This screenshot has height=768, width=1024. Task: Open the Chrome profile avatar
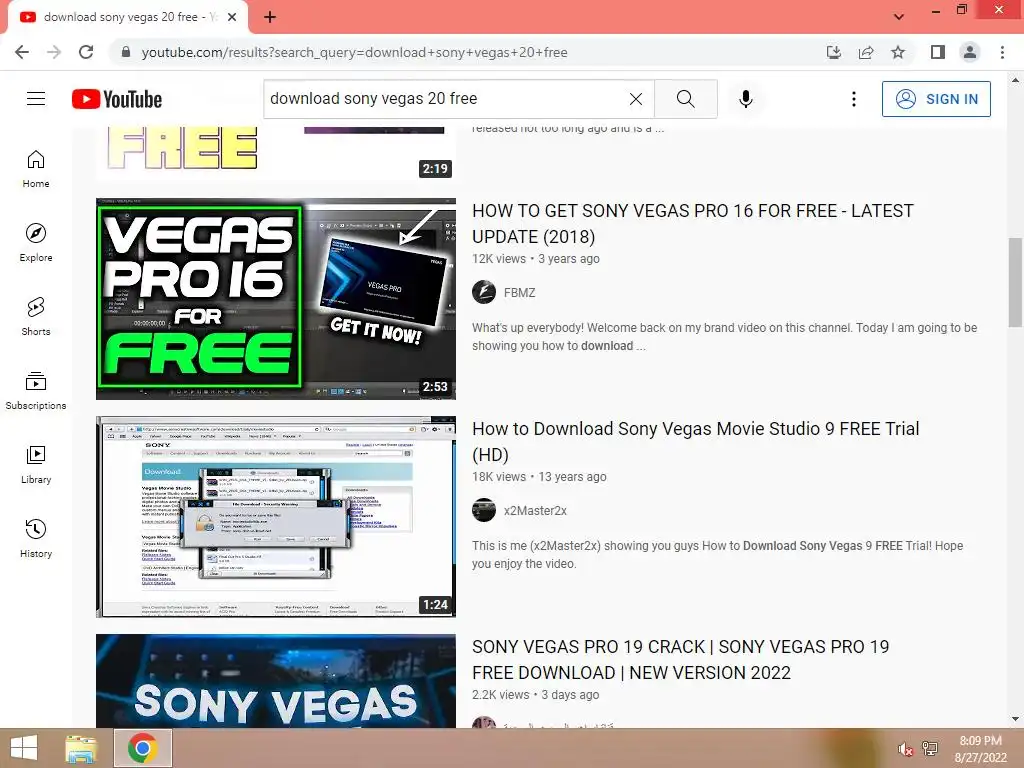point(970,52)
